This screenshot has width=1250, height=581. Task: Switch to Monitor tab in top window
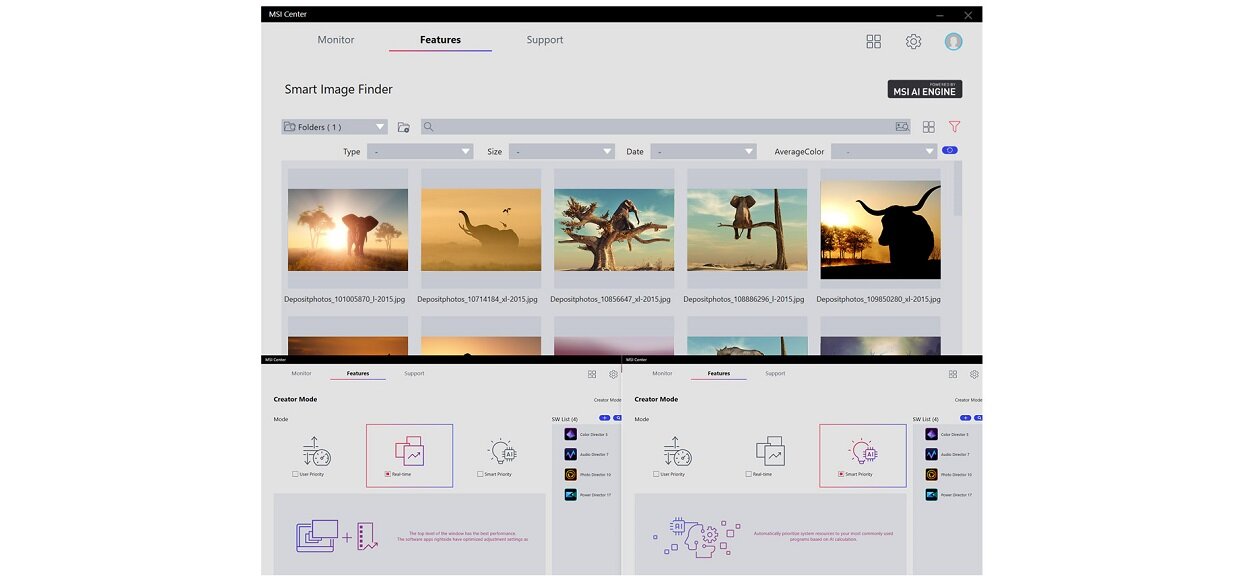(336, 40)
